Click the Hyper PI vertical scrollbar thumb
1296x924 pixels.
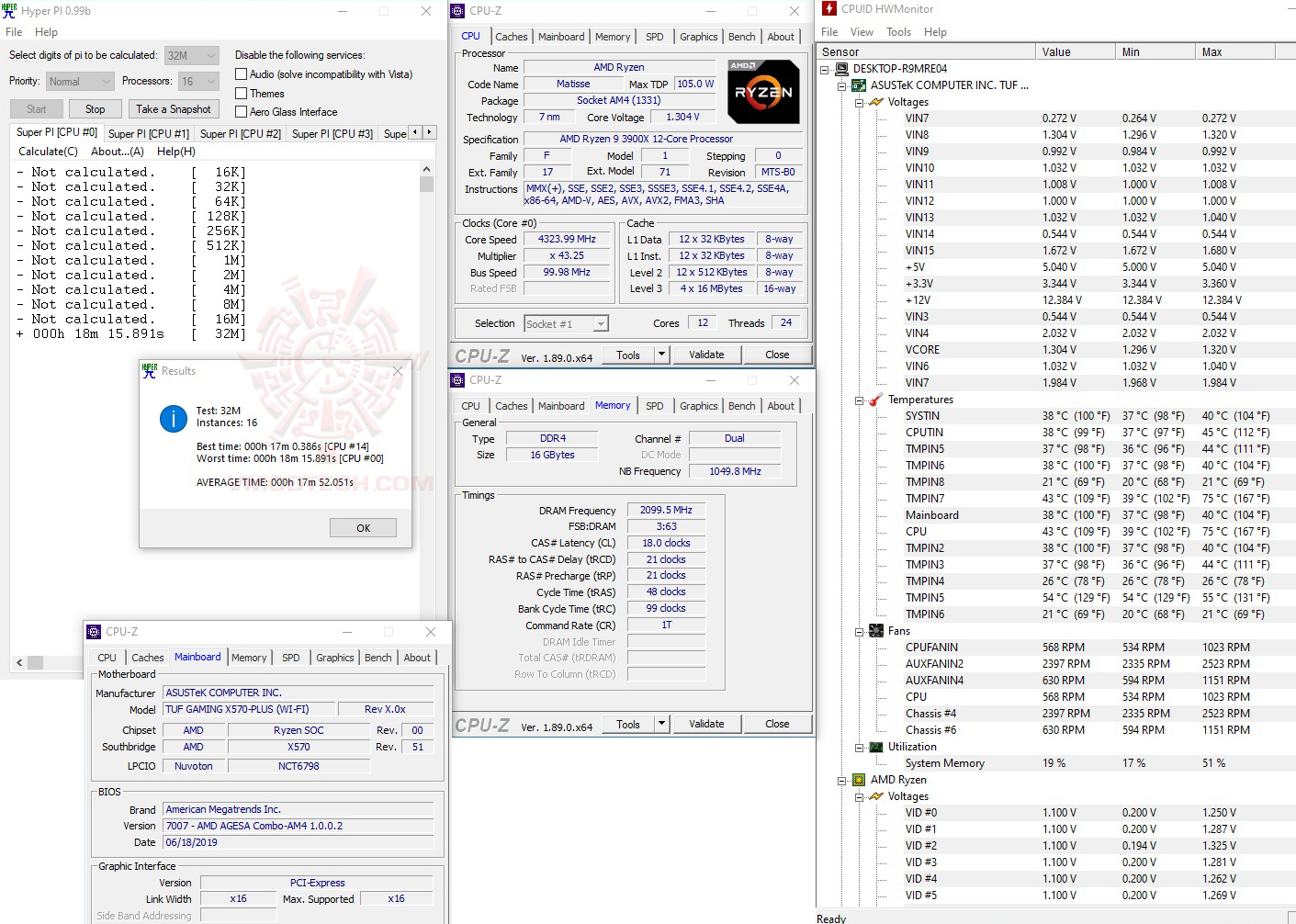tap(426, 185)
